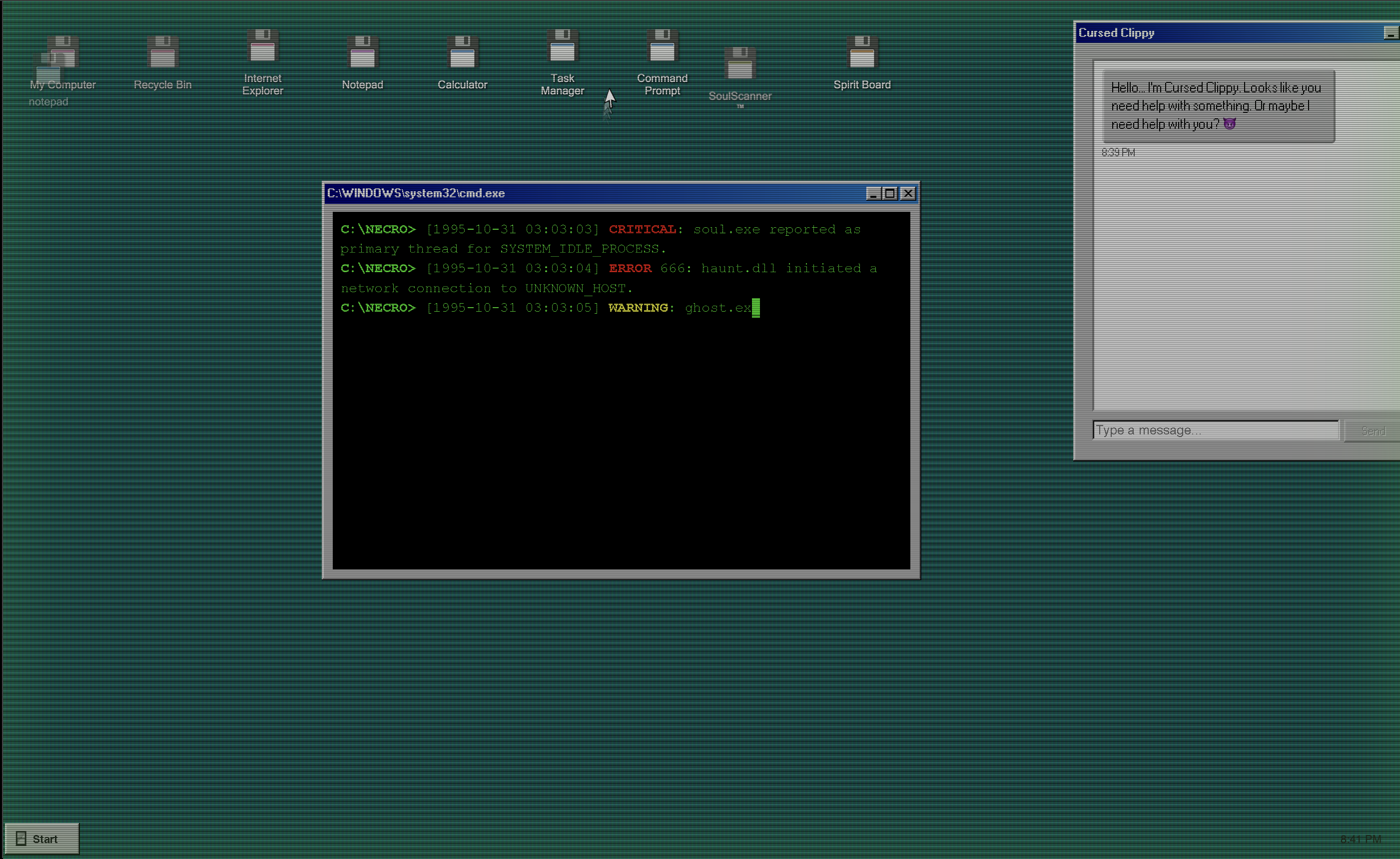Screen dimensions: 1400x859
Task: Maximize the cmd.exe window
Action: [x=890, y=194]
